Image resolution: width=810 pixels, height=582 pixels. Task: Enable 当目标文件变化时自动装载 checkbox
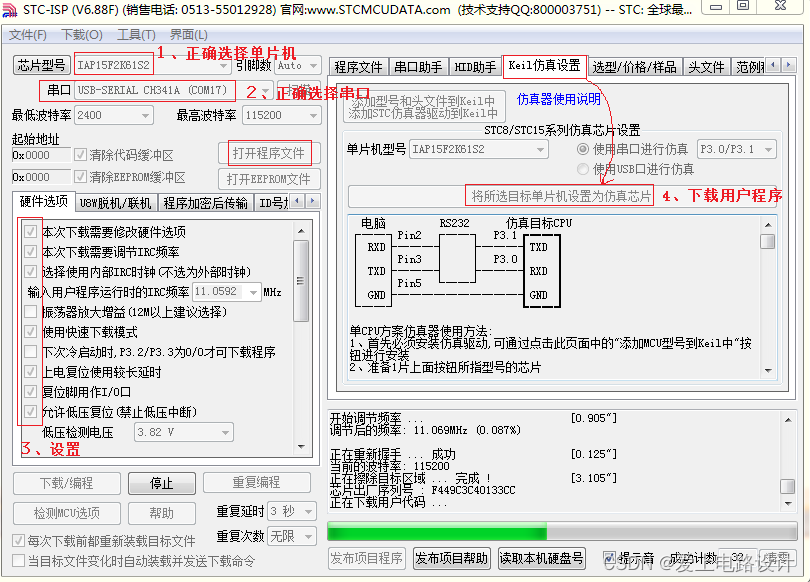coord(19,560)
